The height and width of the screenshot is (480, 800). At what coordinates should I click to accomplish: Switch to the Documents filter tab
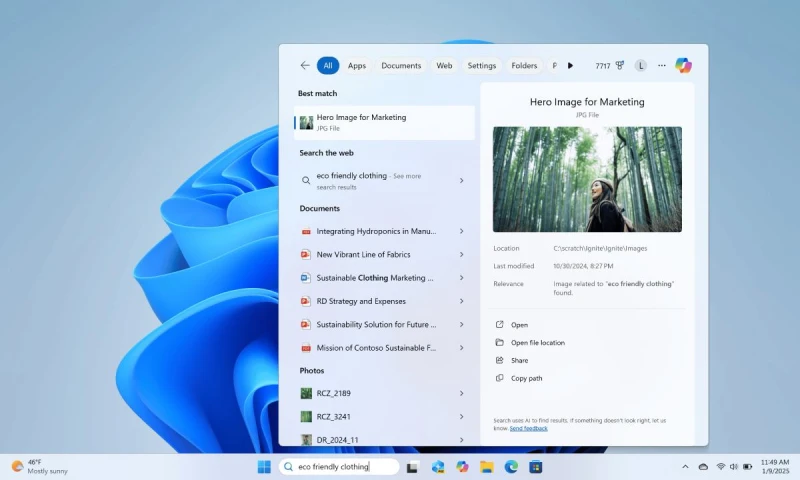coord(401,65)
